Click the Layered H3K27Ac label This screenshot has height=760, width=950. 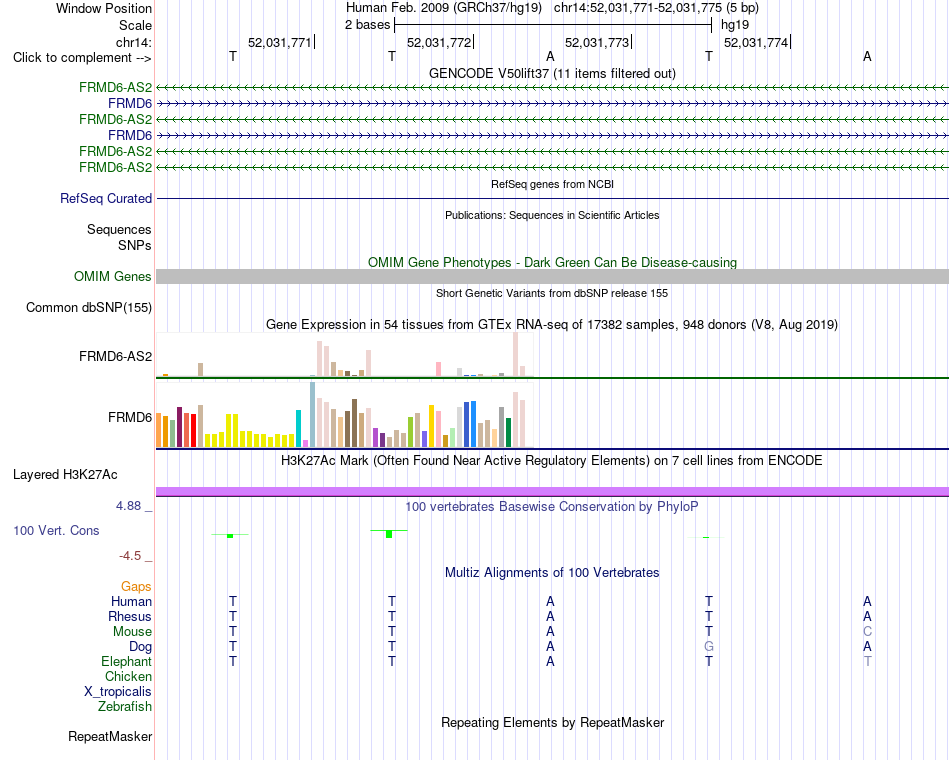coord(65,475)
